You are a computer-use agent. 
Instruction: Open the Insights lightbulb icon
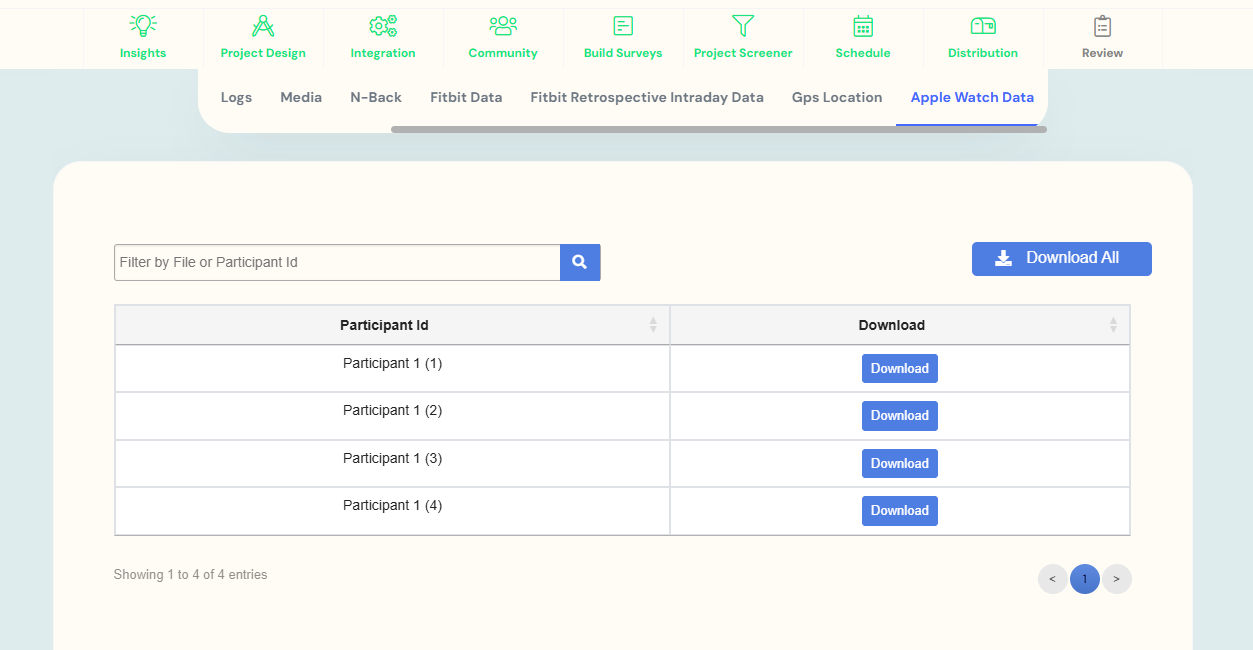point(143,26)
